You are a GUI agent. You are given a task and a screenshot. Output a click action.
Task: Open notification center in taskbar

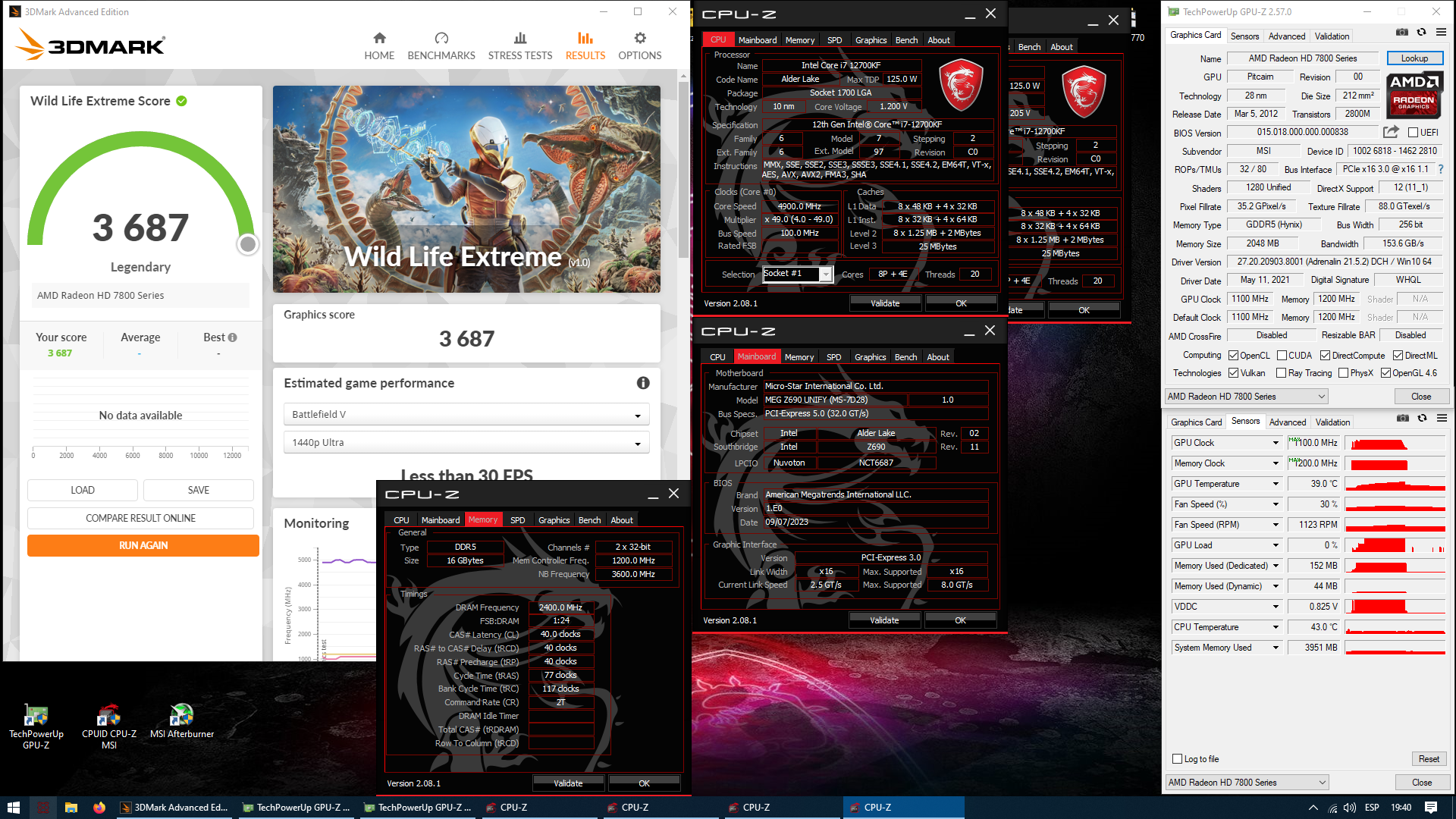click(1431, 808)
